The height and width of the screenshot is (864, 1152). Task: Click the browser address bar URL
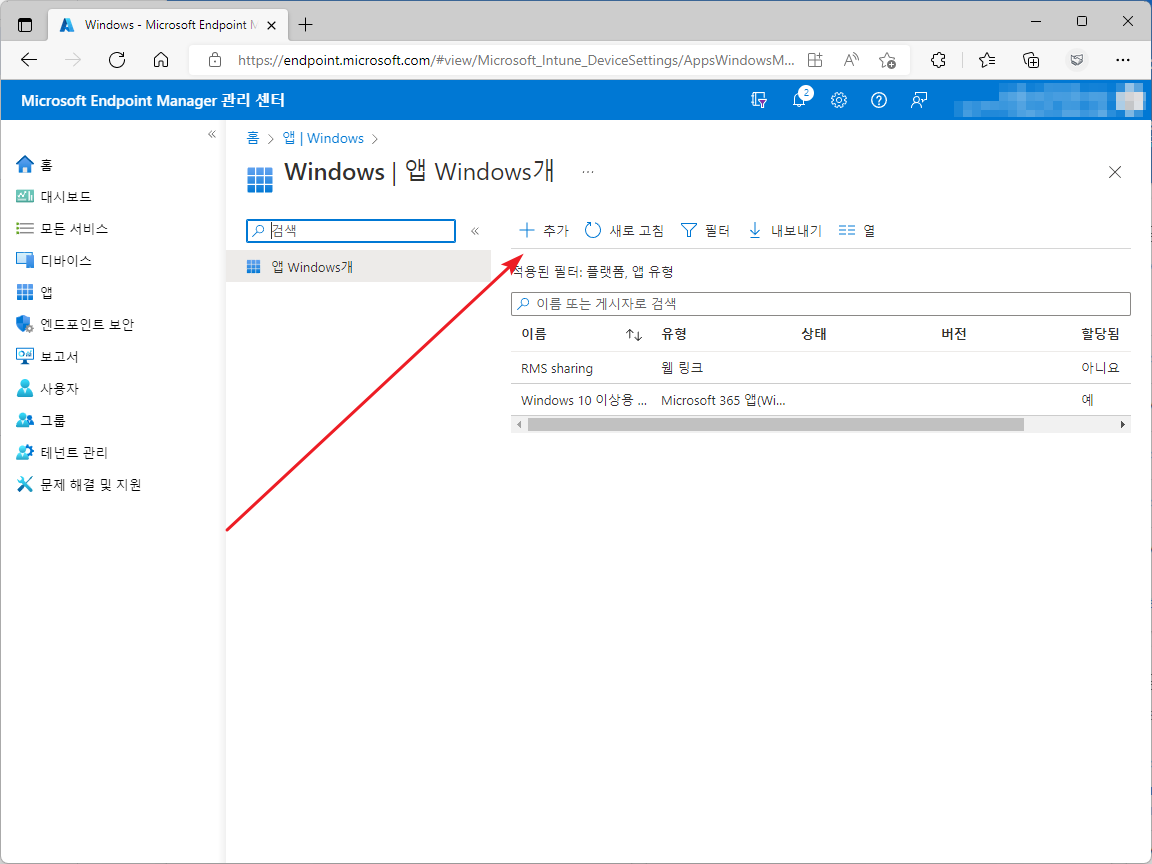point(516,60)
